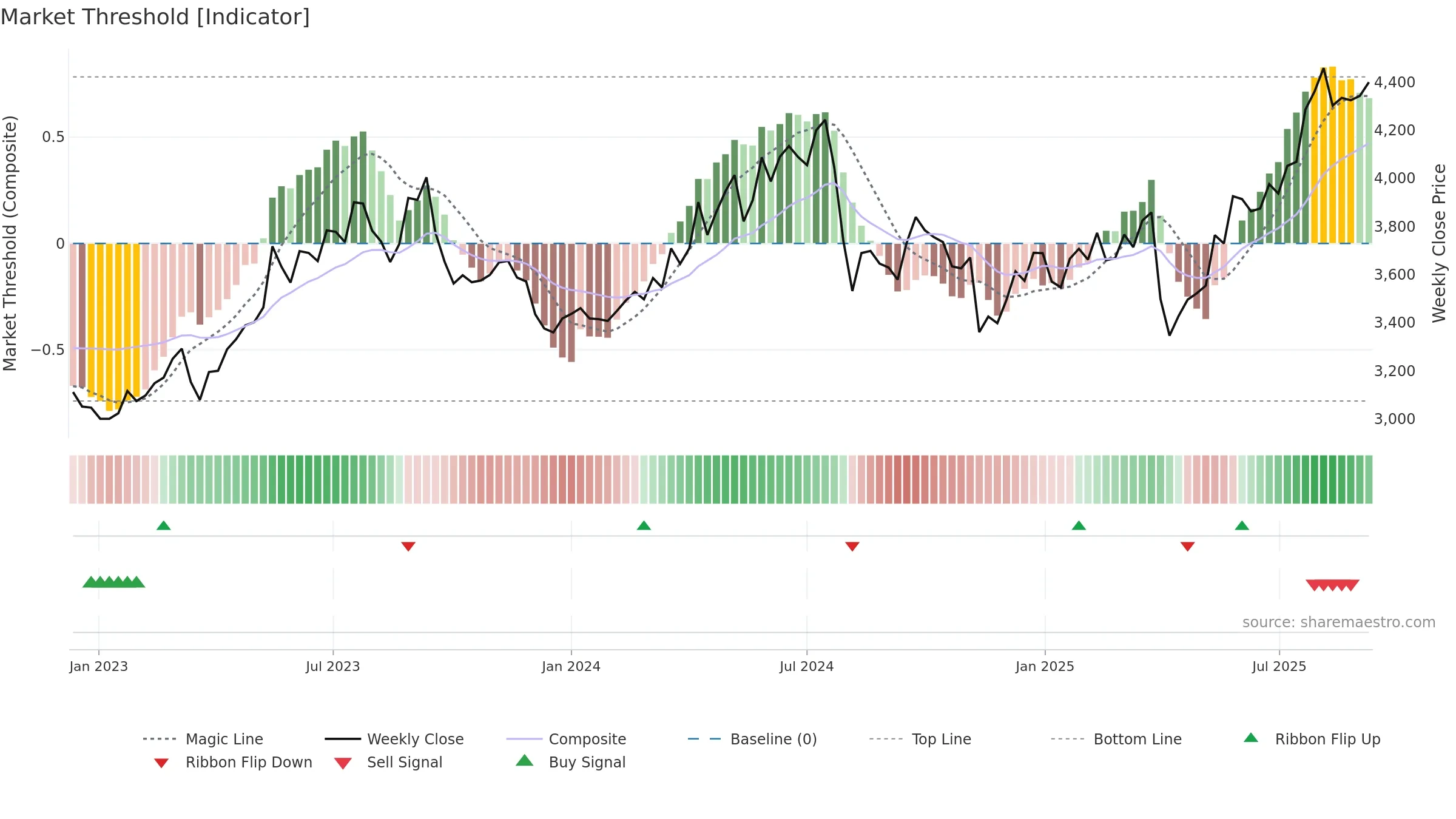1456x819 pixels.
Task: Click the ribbon flip up marker between Jan and Jul 2023
Action: (163, 525)
